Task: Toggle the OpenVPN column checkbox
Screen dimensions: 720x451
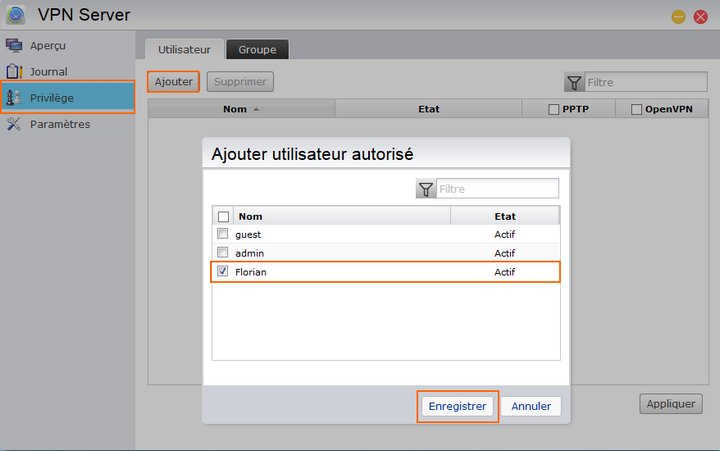Action: (636, 109)
